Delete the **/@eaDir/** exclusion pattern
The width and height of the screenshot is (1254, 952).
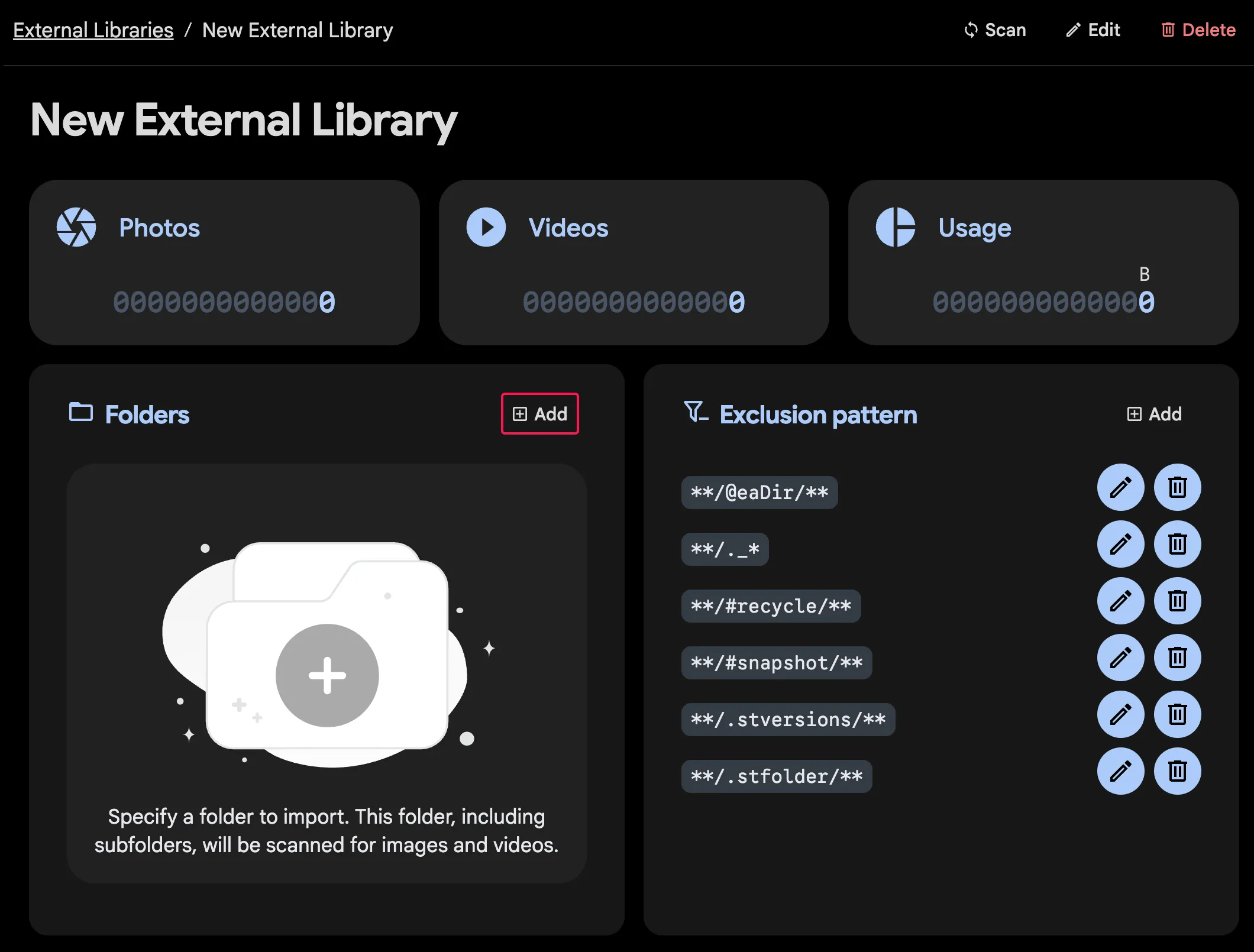coord(1177,487)
